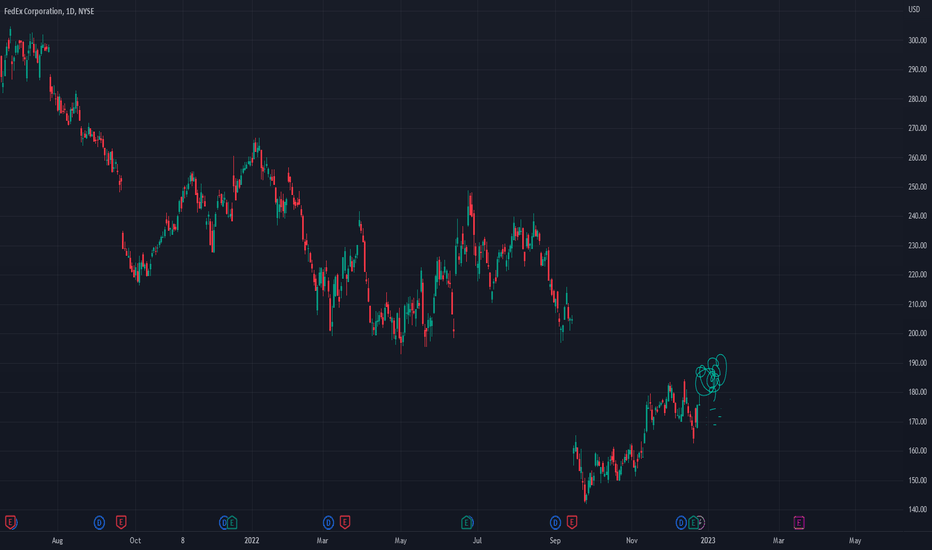Click the 8 date label on time axis
Screen dimensions: 932x550
pos(182,540)
